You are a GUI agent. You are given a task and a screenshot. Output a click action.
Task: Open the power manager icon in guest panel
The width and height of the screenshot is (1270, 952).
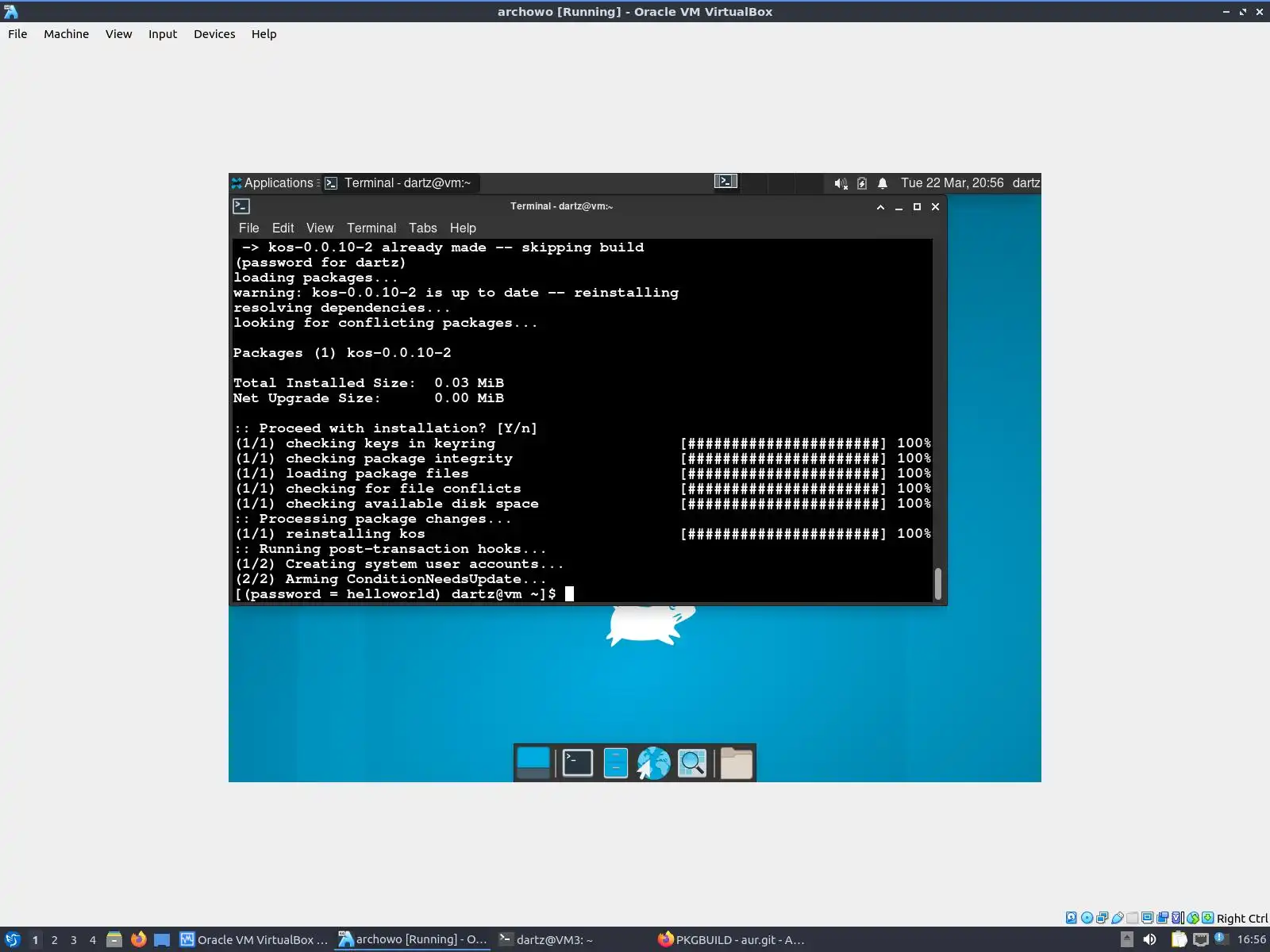point(862,183)
